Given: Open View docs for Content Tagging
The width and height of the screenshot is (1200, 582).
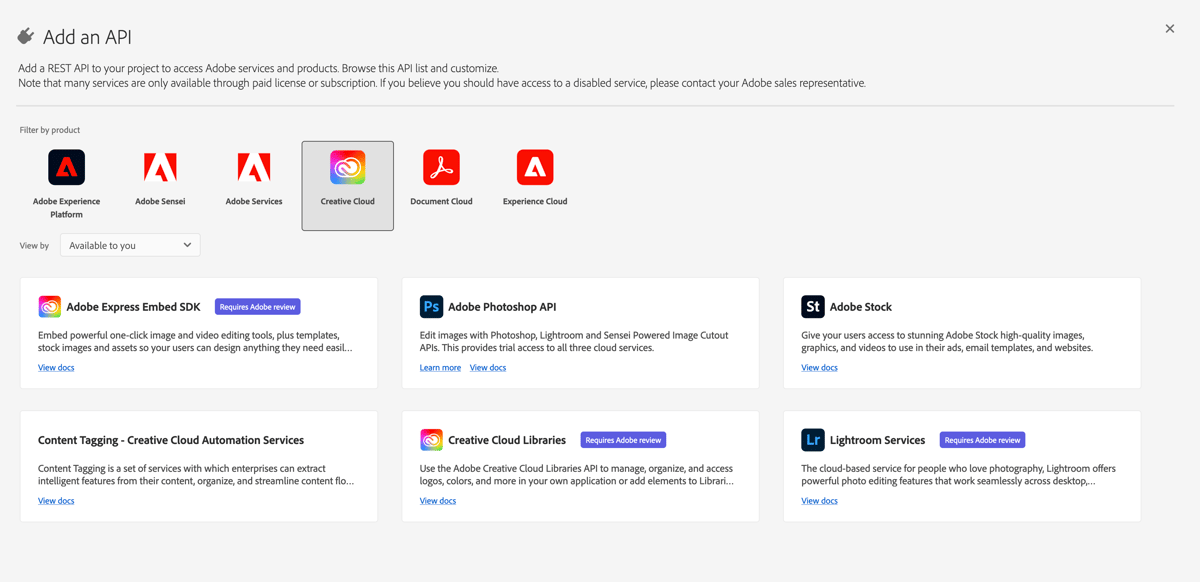Looking at the screenshot, I should pyautogui.click(x=56, y=500).
